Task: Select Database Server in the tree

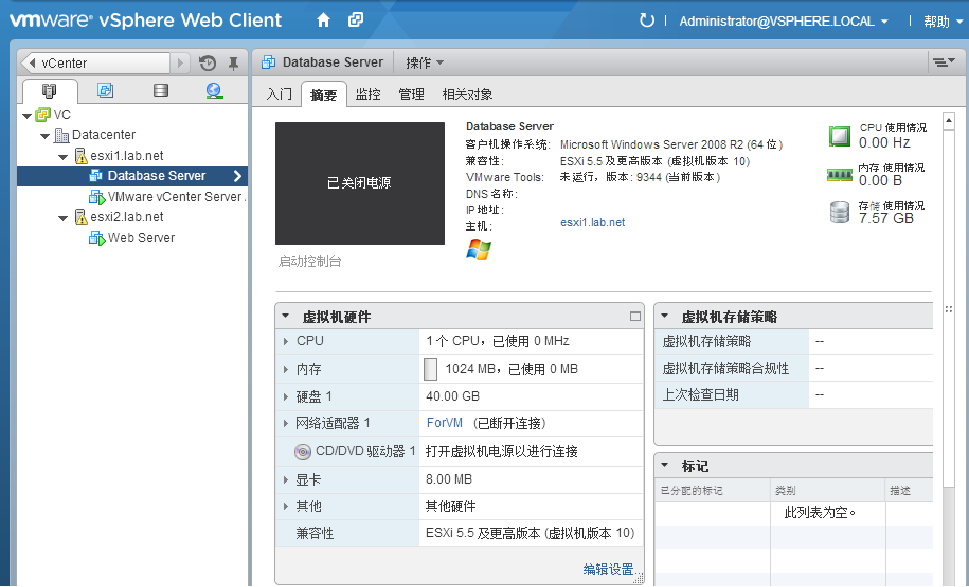Action: tap(156, 176)
